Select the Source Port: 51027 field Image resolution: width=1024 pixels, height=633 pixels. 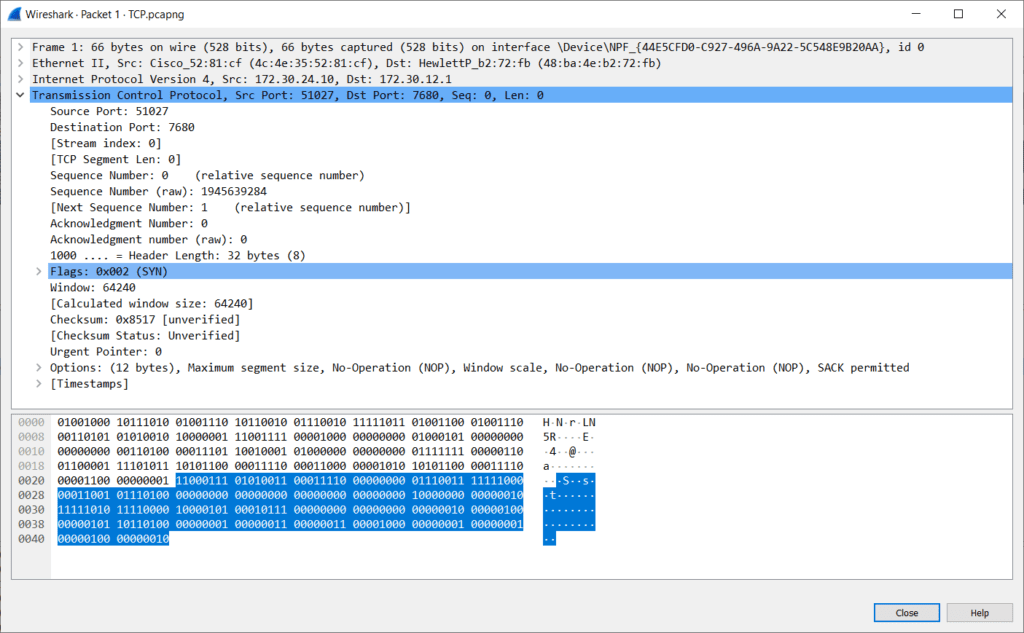[109, 111]
